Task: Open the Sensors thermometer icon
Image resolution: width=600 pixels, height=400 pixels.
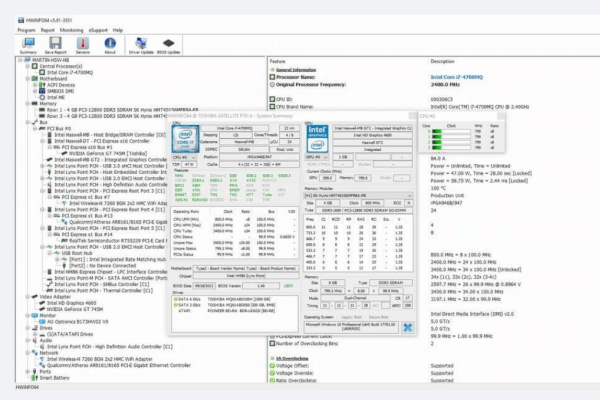Action: (x=83, y=45)
